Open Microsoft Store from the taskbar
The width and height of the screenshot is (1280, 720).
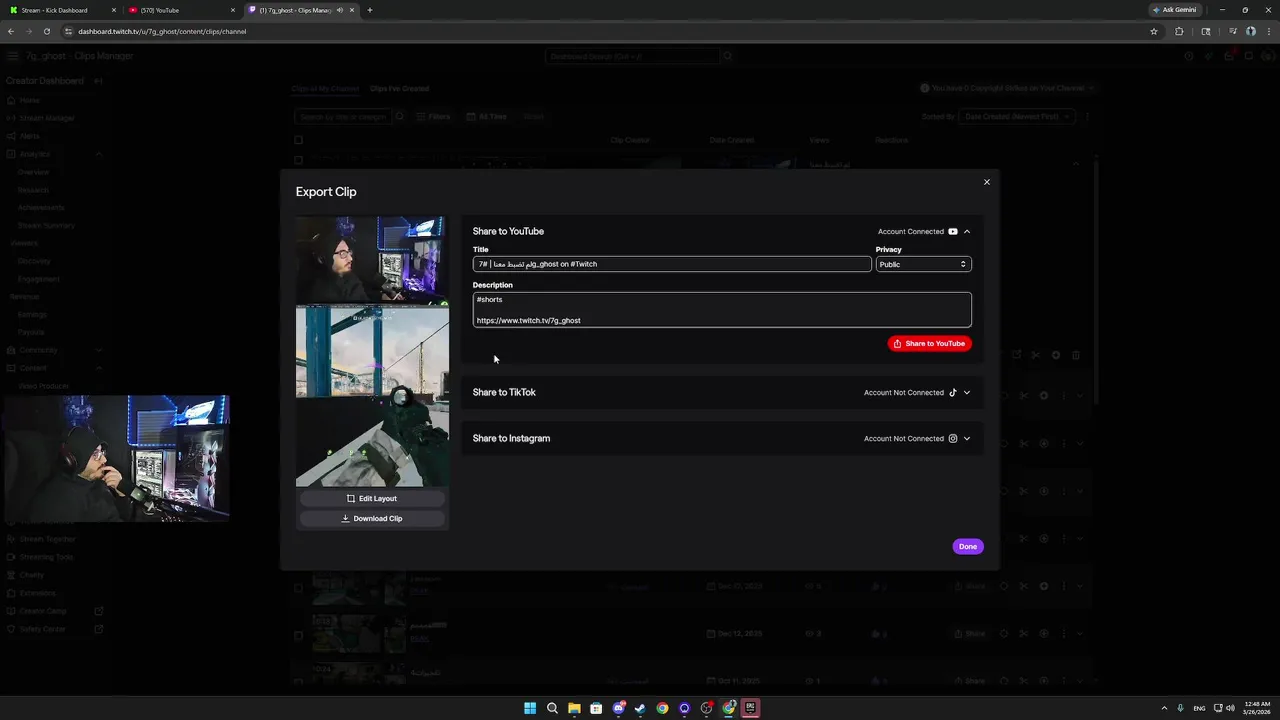point(596,708)
